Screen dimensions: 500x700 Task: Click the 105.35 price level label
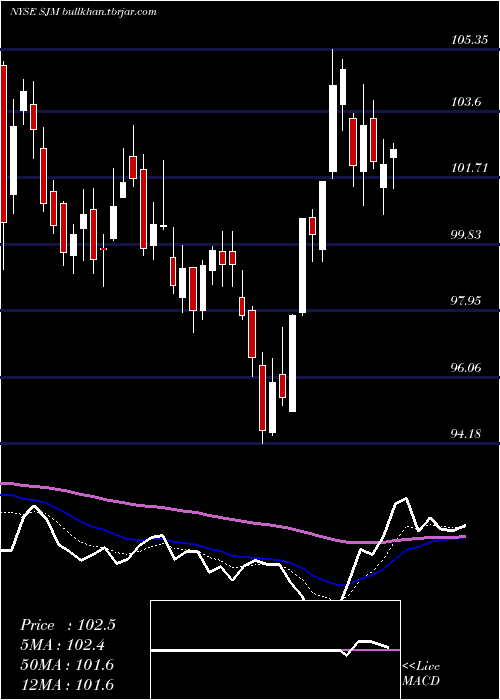tap(469, 40)
